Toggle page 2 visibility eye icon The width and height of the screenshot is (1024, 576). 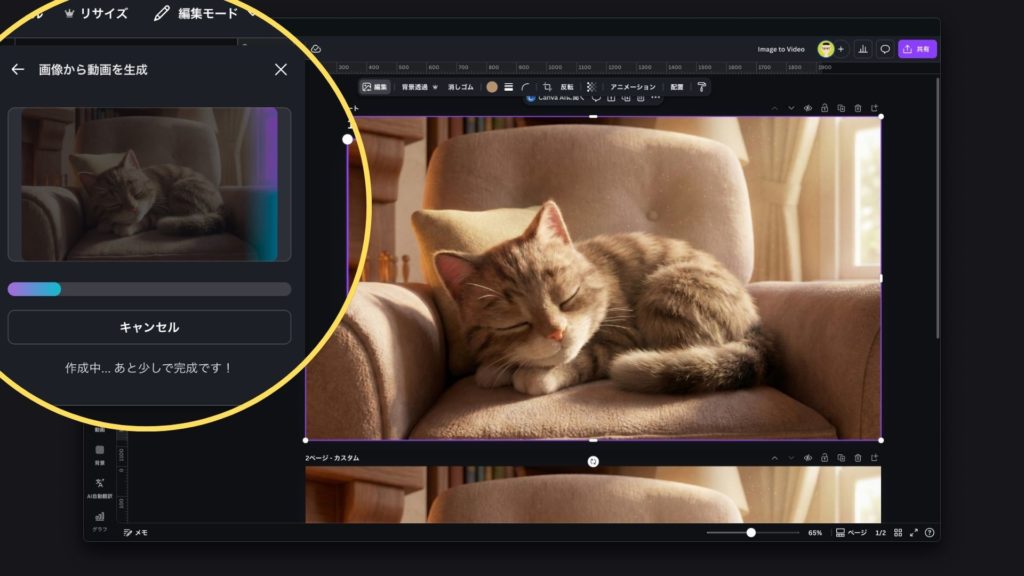[x=807, y=458]
